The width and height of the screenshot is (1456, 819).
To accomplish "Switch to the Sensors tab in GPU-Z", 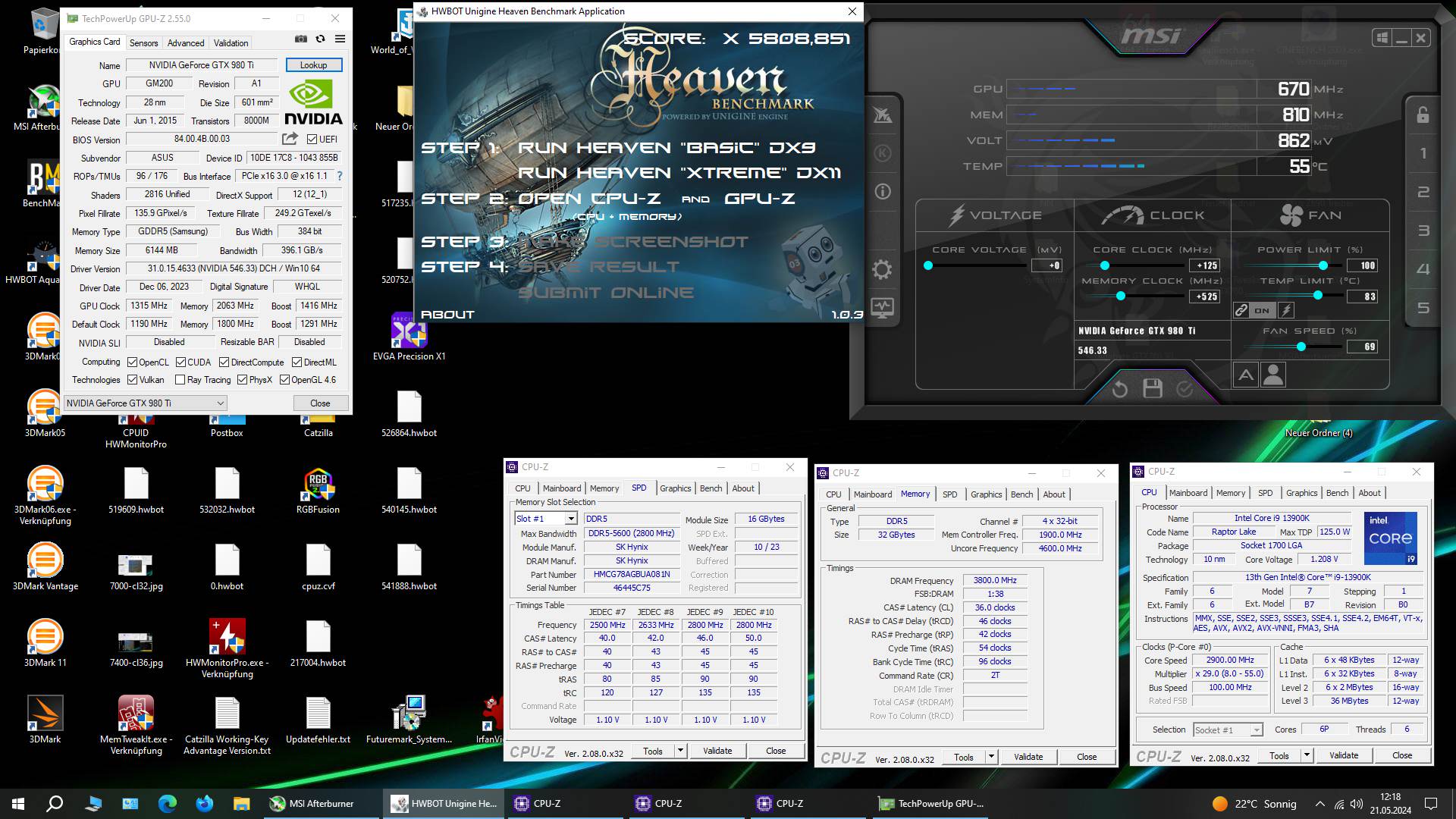I will tap(143, 43).
